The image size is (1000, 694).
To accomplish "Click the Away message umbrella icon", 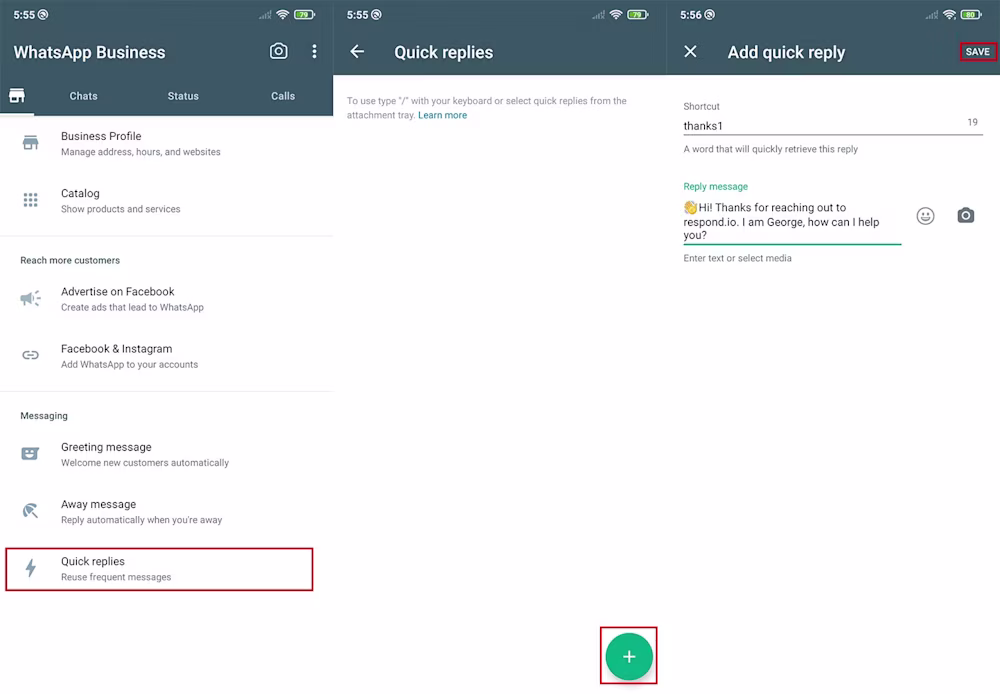I will (x=30, y=510).
